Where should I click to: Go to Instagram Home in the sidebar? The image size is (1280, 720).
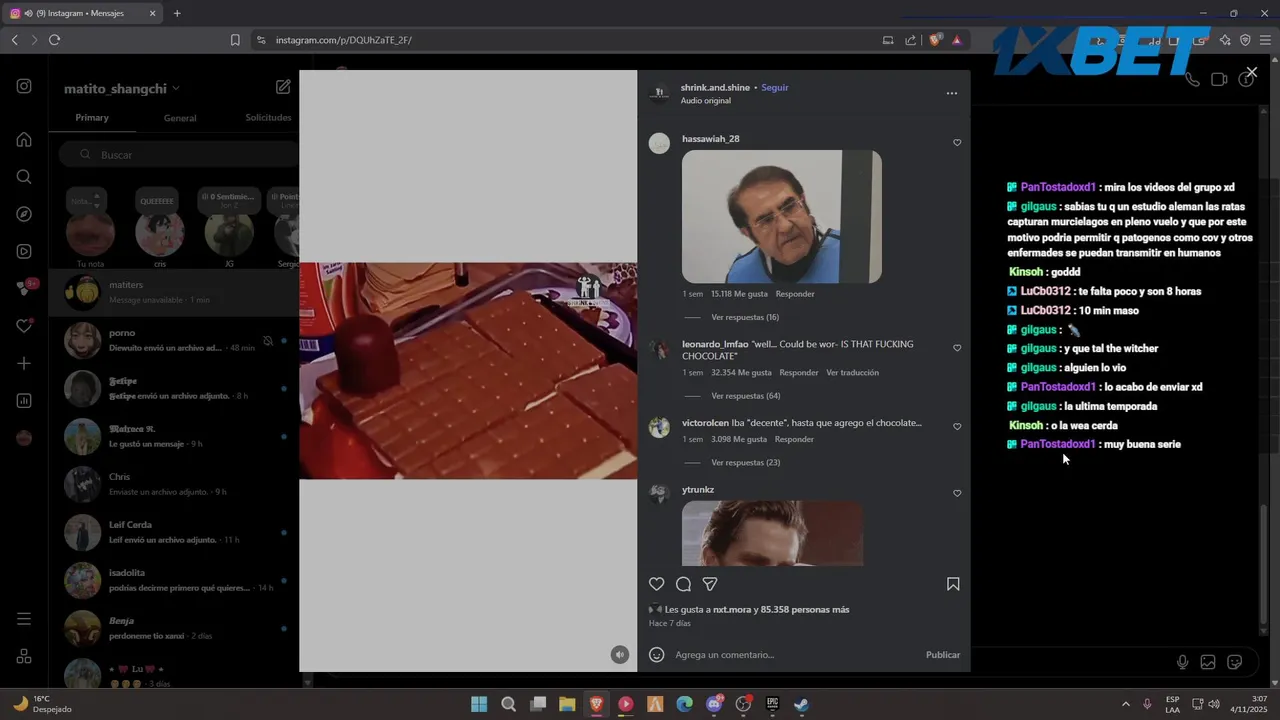(x=24, y=139)
